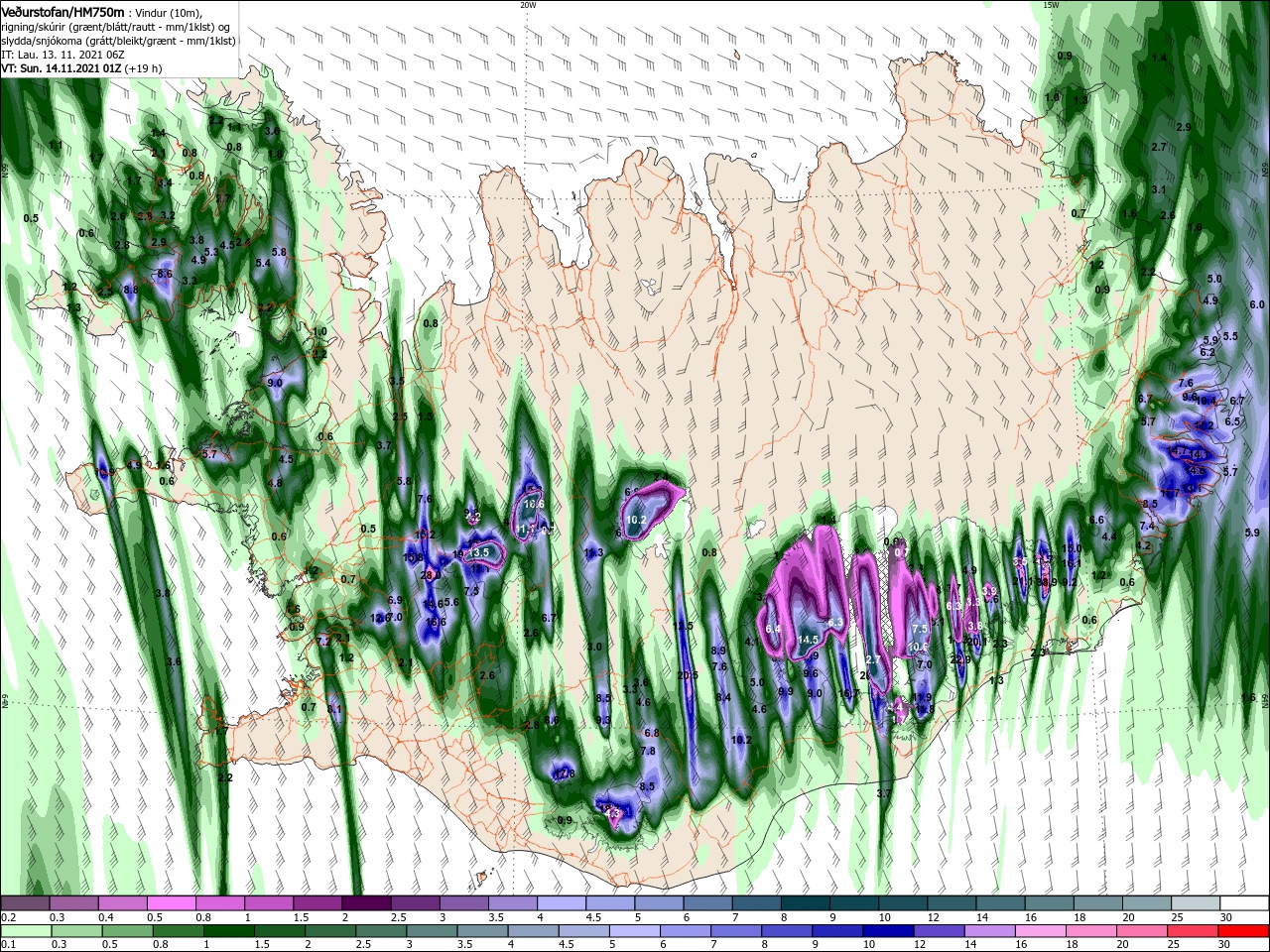Image resolution: width=1270 pixels, height=952 pixels.
Task: Click the 3.1 value on the map
Action: (x=1158, y=189)
